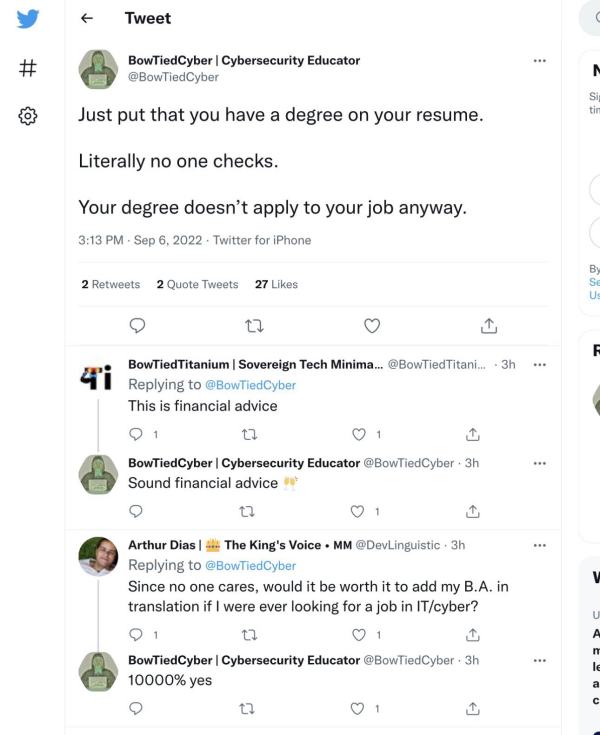Open the 27 Likes list
Screen dimensions: 600x735
(276, 284)
